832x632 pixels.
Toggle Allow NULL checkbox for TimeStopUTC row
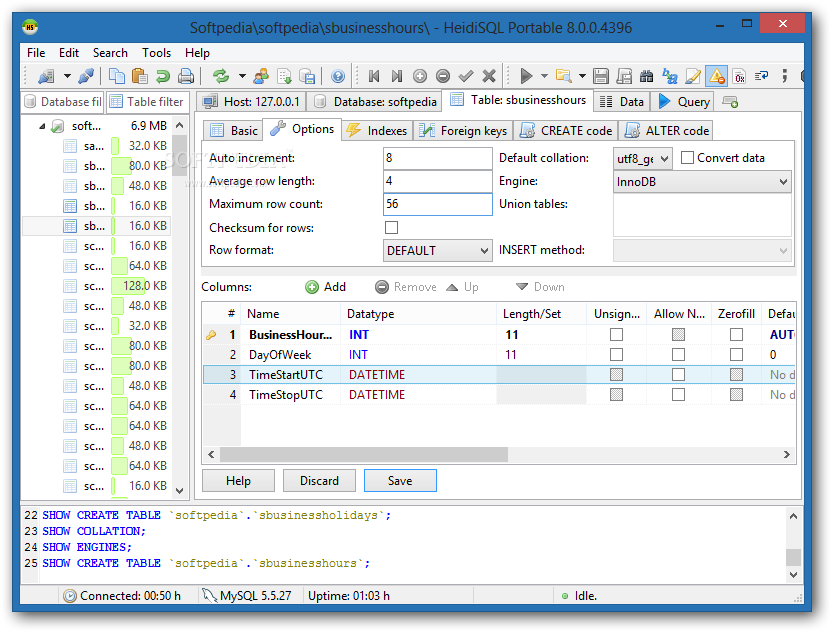(x=678, y=395)
